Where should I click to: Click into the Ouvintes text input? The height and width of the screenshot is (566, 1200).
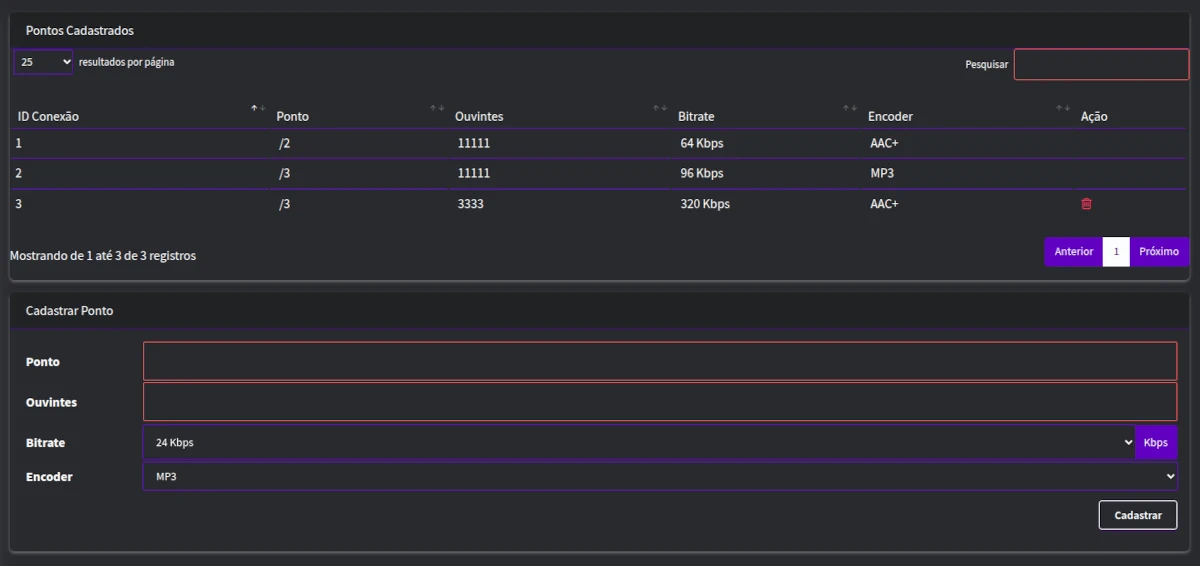660,402
